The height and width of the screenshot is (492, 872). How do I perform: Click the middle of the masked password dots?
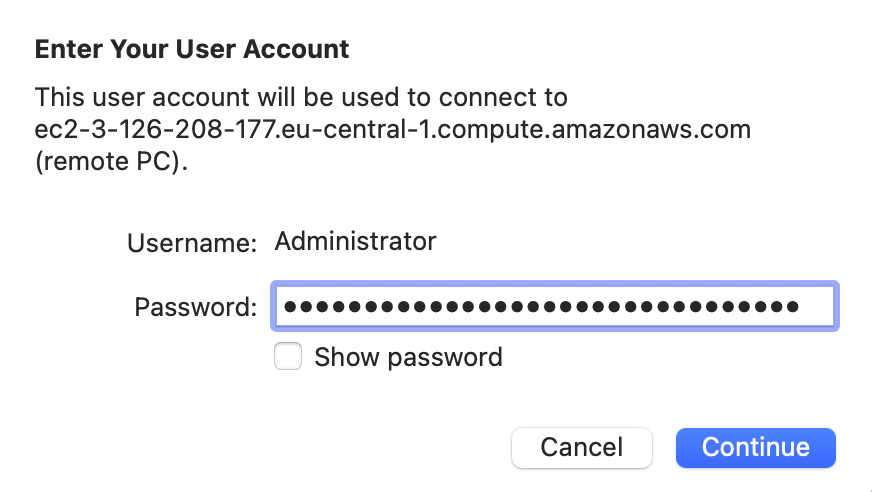point(540,307)
